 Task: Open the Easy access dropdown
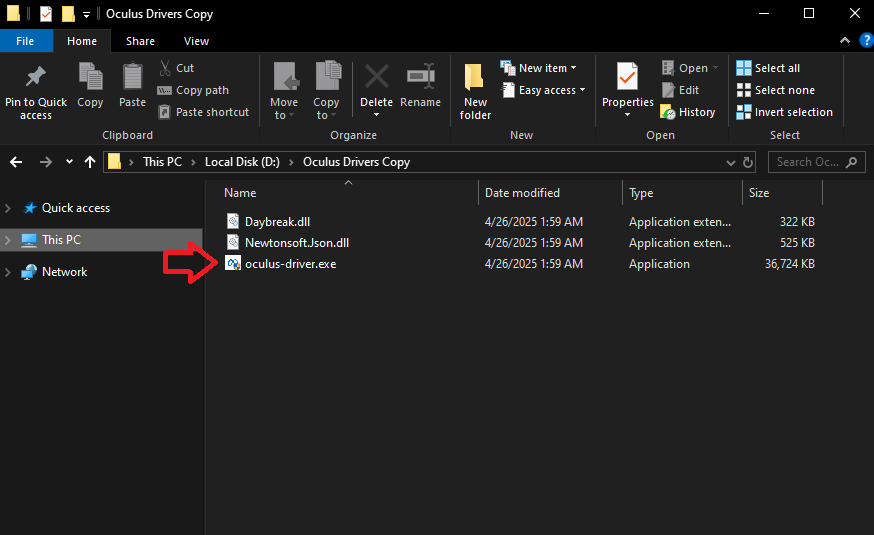543,90
